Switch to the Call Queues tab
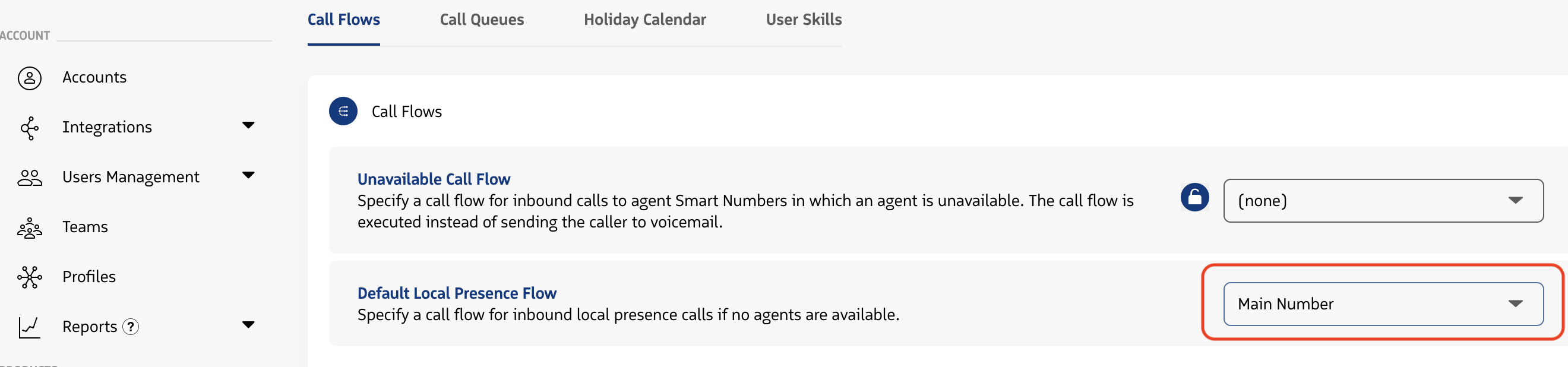The height and width of the screenshot is (367, 1568). pos(482,20)
